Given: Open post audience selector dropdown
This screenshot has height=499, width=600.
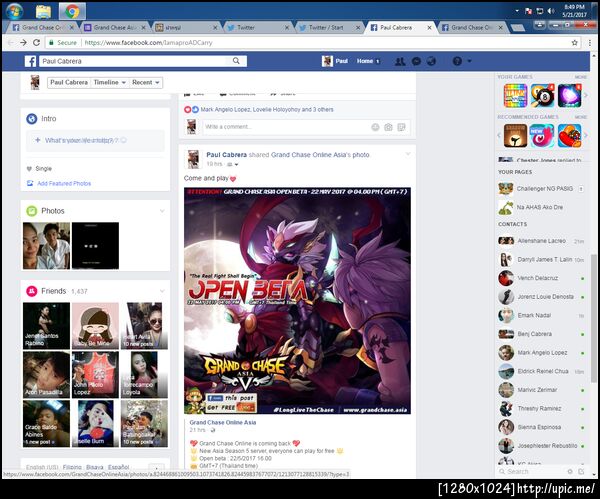Looking at the screenshot, I should (233, 164).
